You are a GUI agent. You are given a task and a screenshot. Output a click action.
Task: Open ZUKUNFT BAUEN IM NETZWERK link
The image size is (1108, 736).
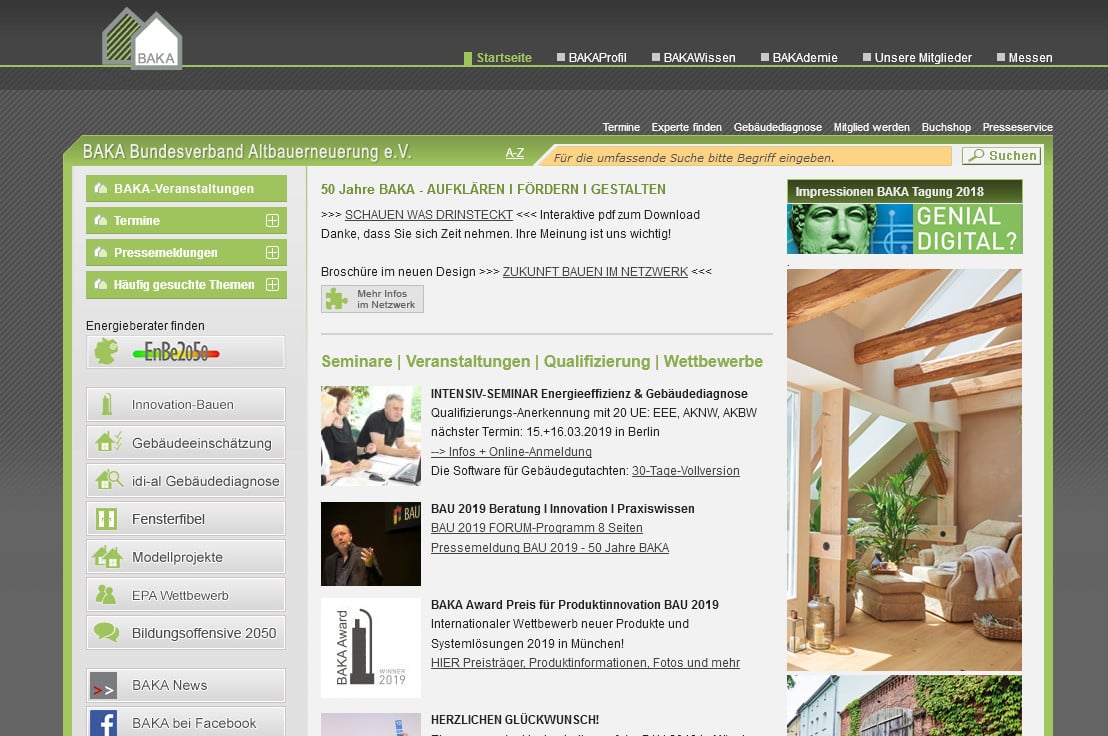[595, 272]
